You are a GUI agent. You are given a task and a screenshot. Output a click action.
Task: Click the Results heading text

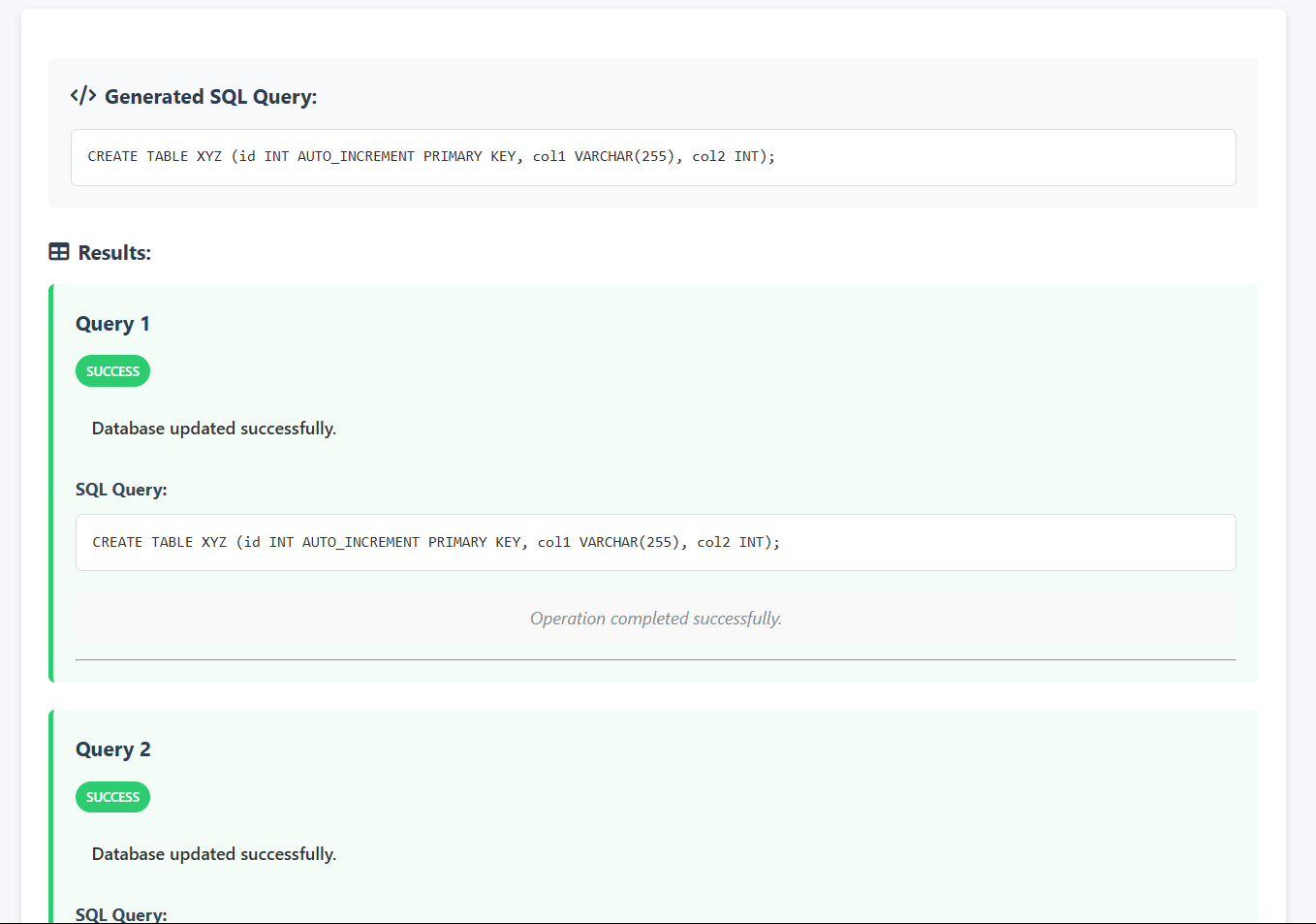pos(114,253)
